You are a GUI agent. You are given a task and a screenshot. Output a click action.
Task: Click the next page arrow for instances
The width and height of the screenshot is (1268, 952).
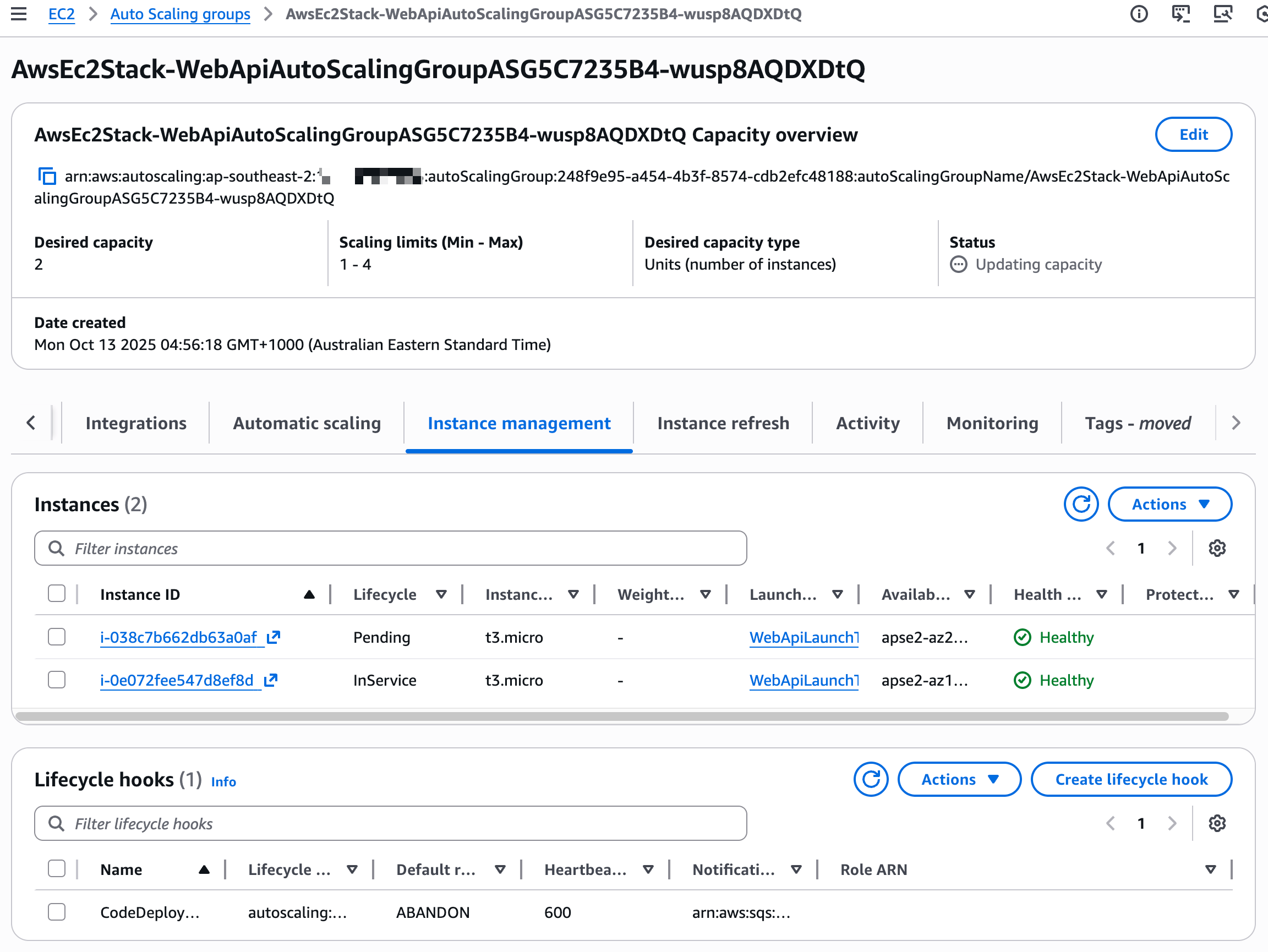coord(1172,548)
